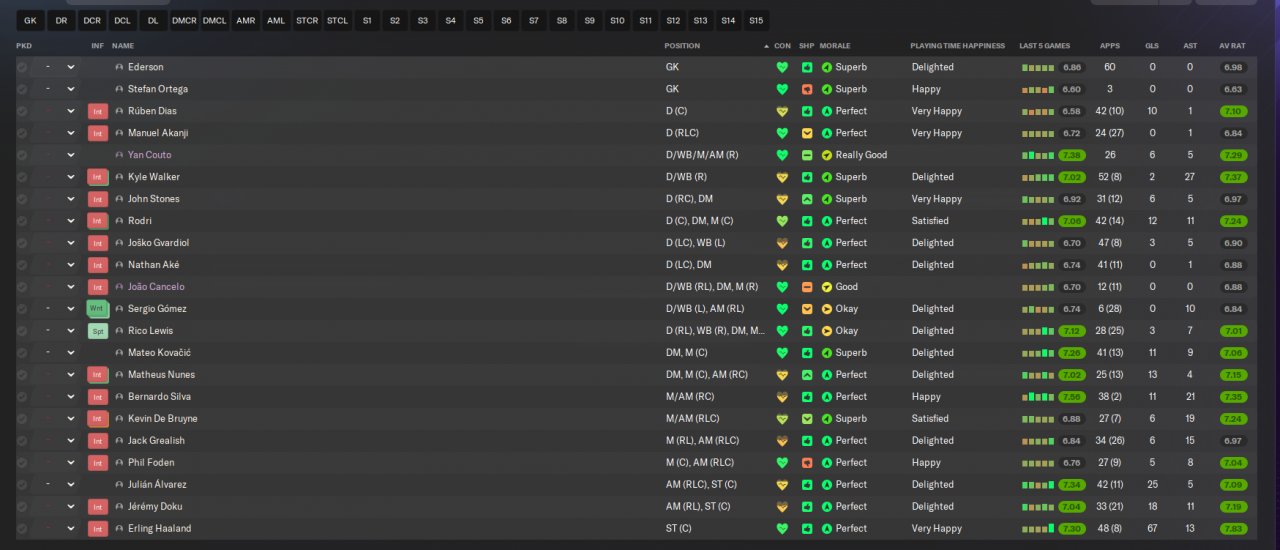This screenshot has height=550, width=1280.
Task: Open Kevin De Bruyne player profile
Action: click(x=163, y=419)
